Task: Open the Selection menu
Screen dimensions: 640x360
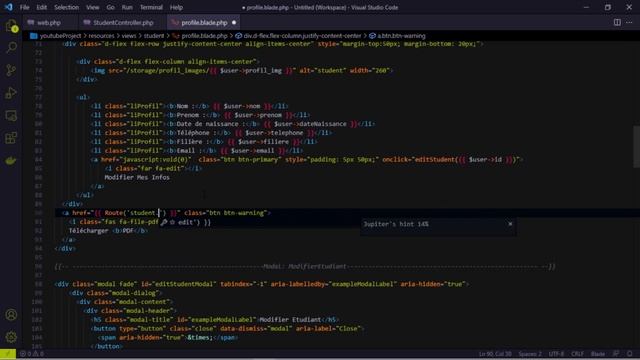Action: coord(67,7)
